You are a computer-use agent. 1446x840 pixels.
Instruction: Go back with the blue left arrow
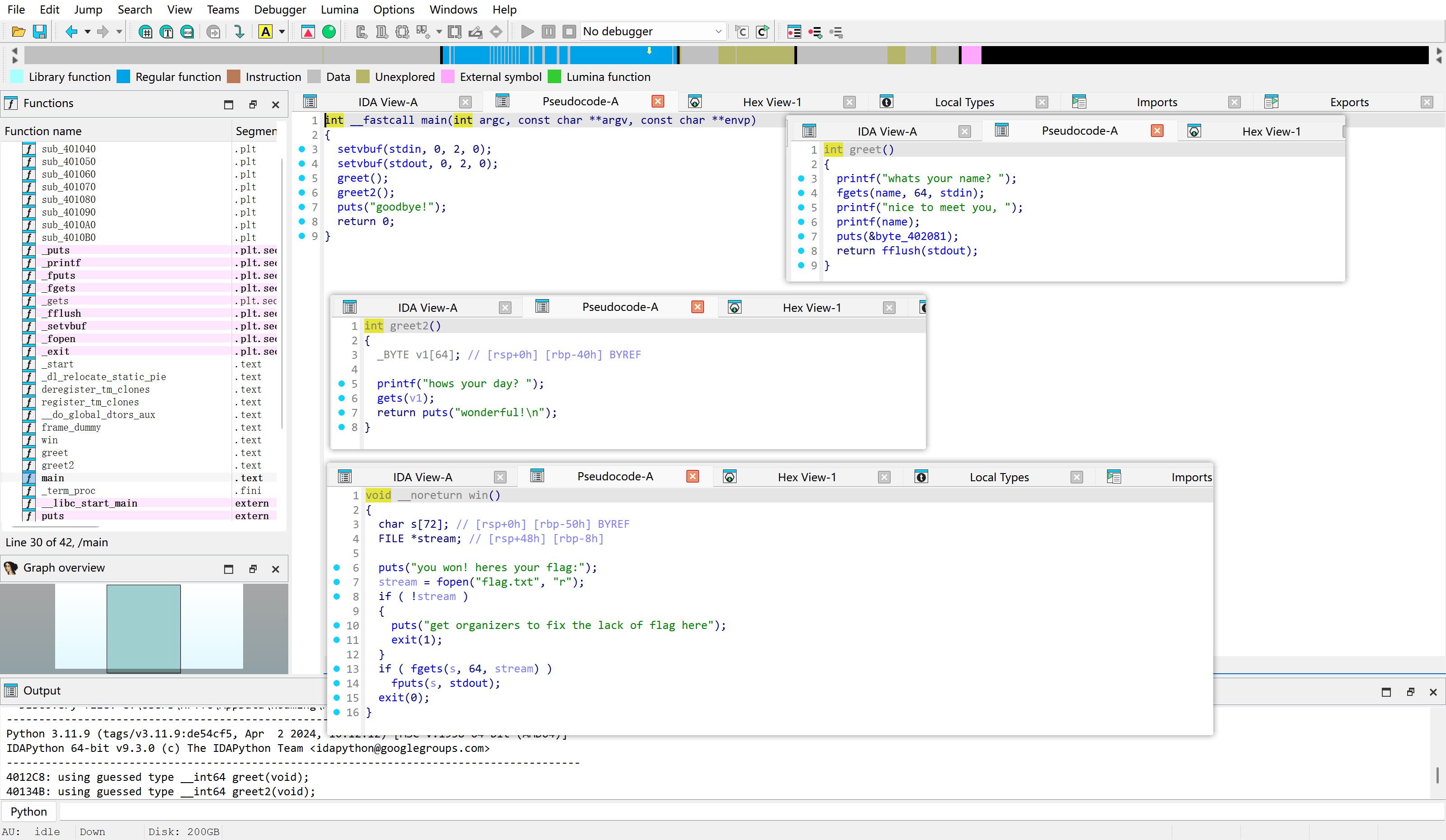pos(72,32)
